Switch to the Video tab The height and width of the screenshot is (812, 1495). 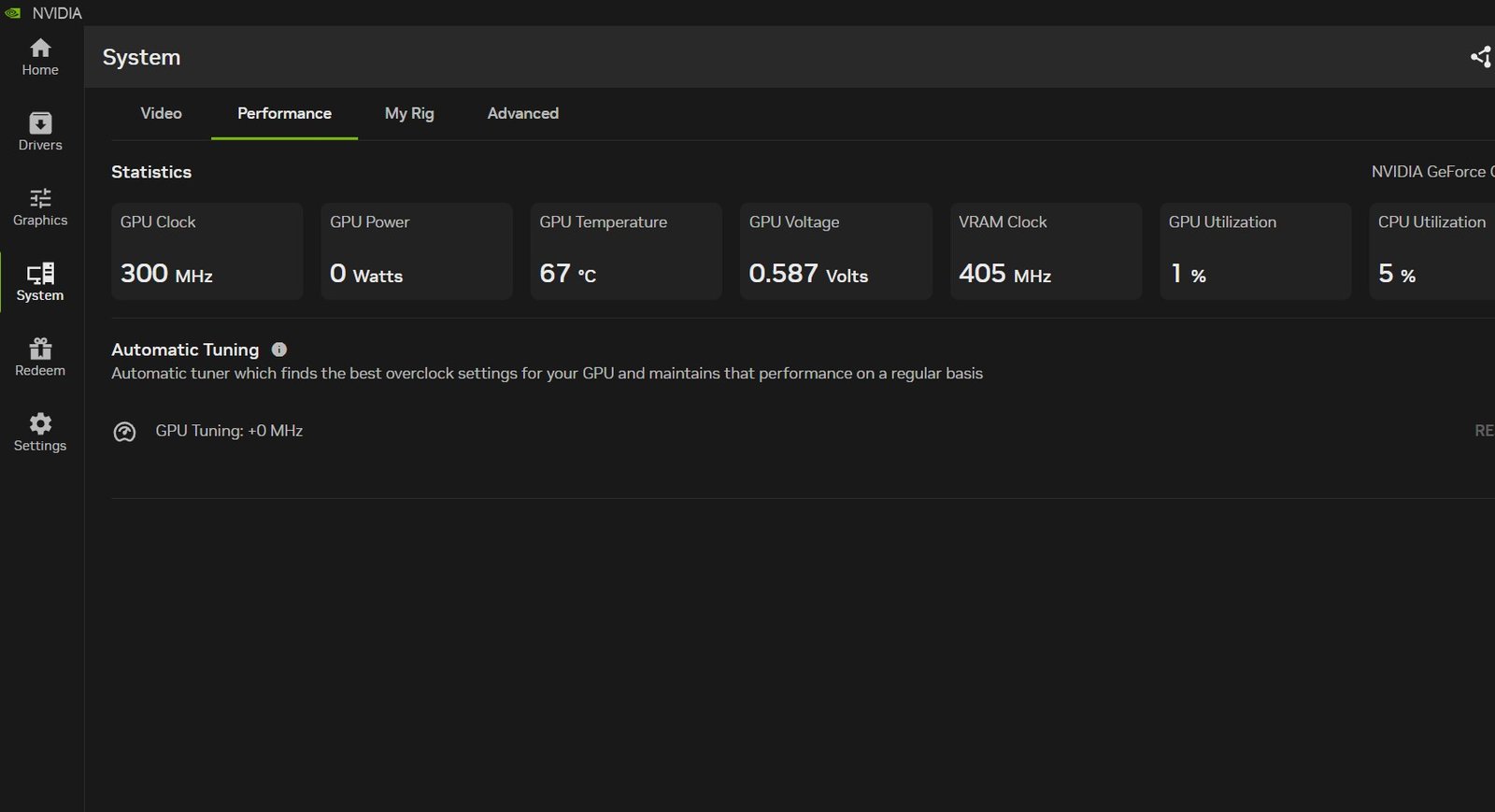[161, 113]
